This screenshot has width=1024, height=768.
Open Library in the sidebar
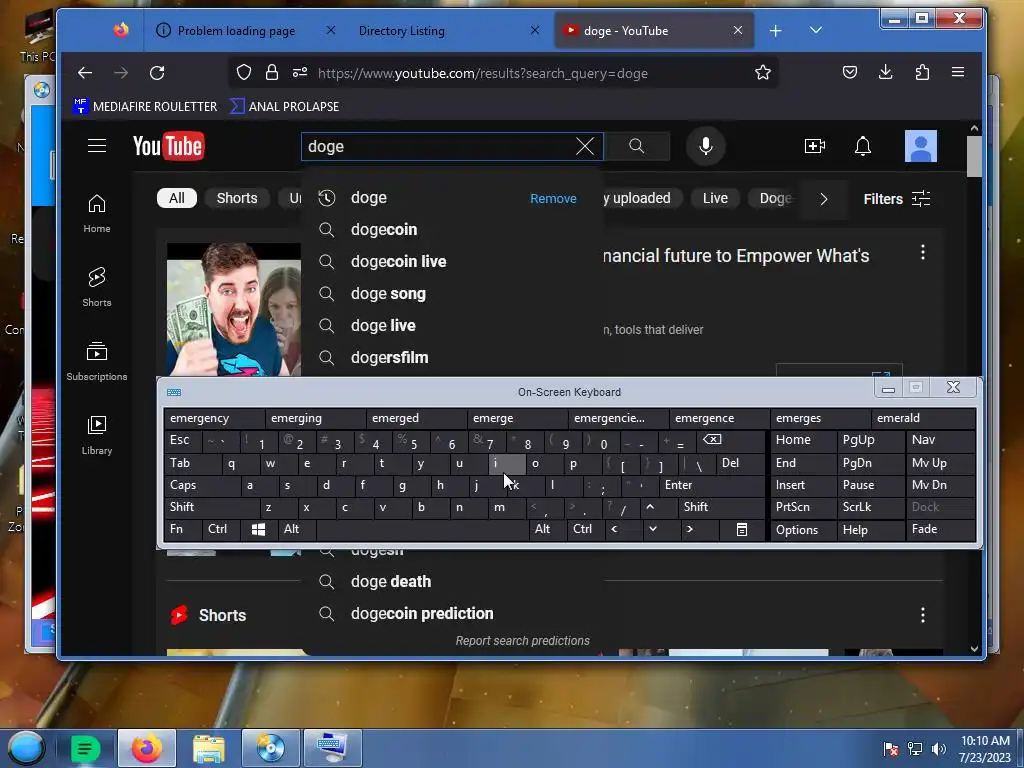(x=97, y=435)
